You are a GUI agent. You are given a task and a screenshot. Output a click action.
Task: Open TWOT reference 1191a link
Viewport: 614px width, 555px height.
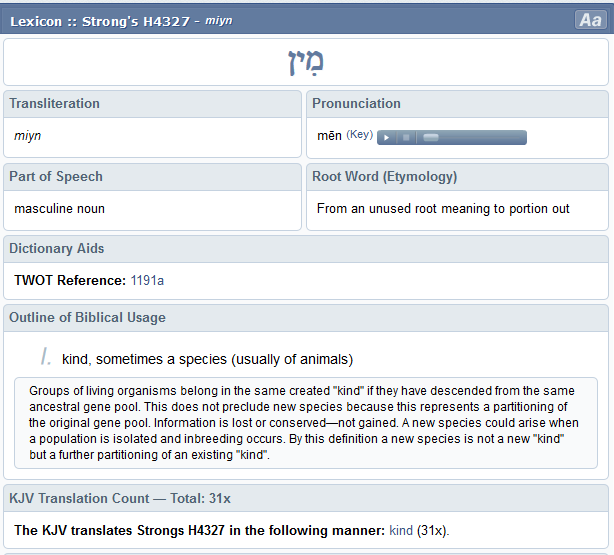pyautogui.click(x=147, y=281)
